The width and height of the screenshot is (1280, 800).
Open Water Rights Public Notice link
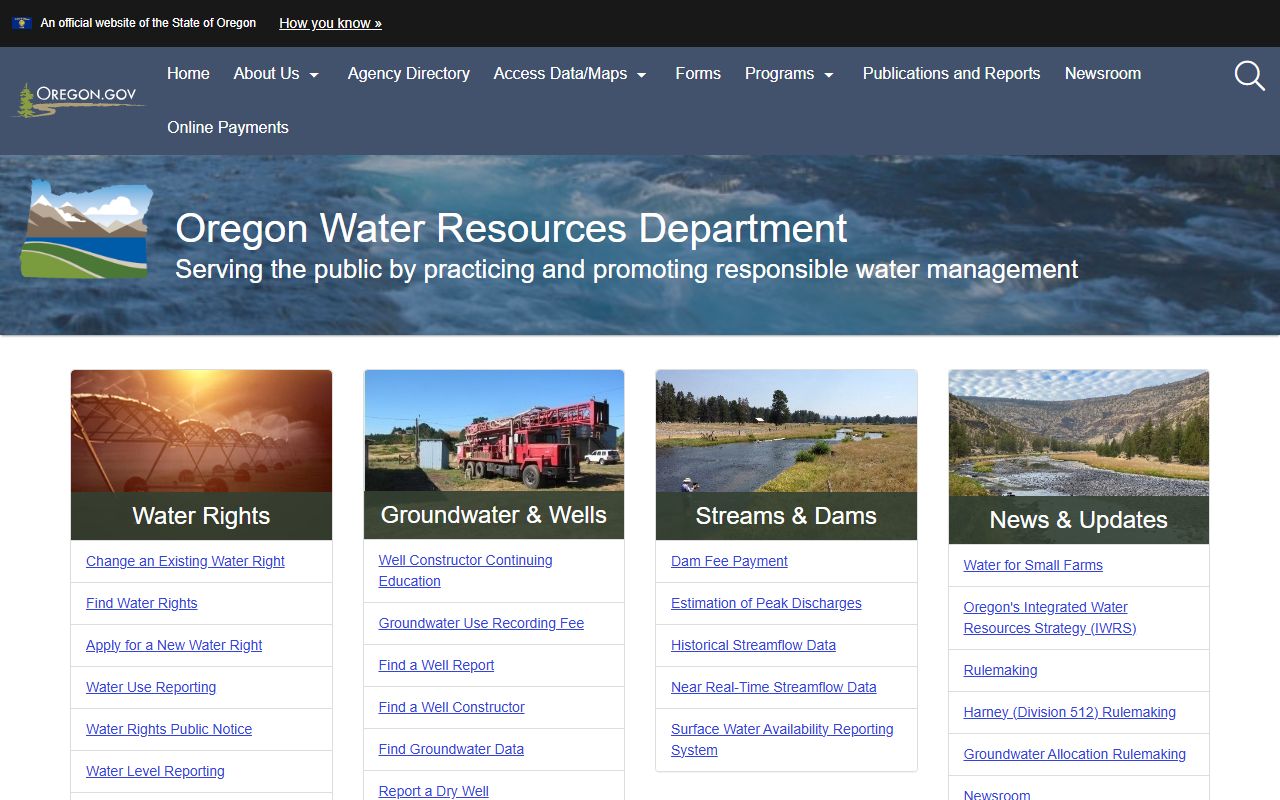coord(169,729)
